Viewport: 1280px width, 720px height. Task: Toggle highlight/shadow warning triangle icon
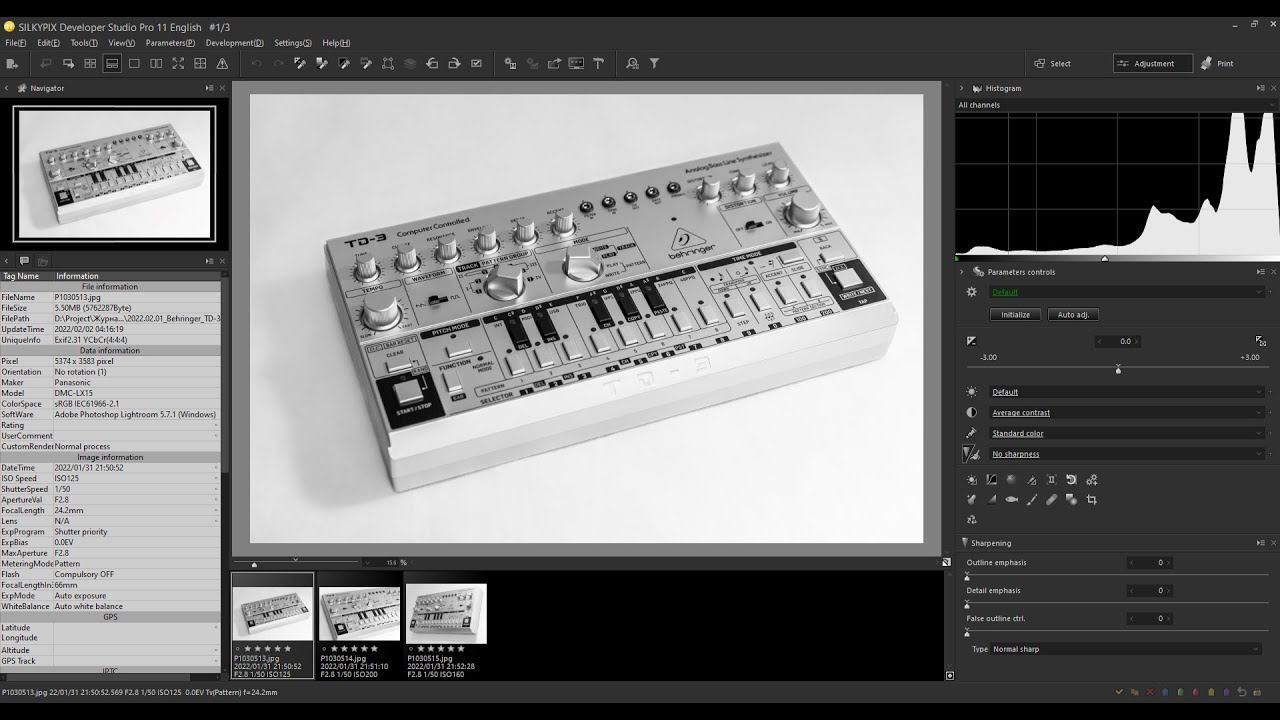pos(222,63)
